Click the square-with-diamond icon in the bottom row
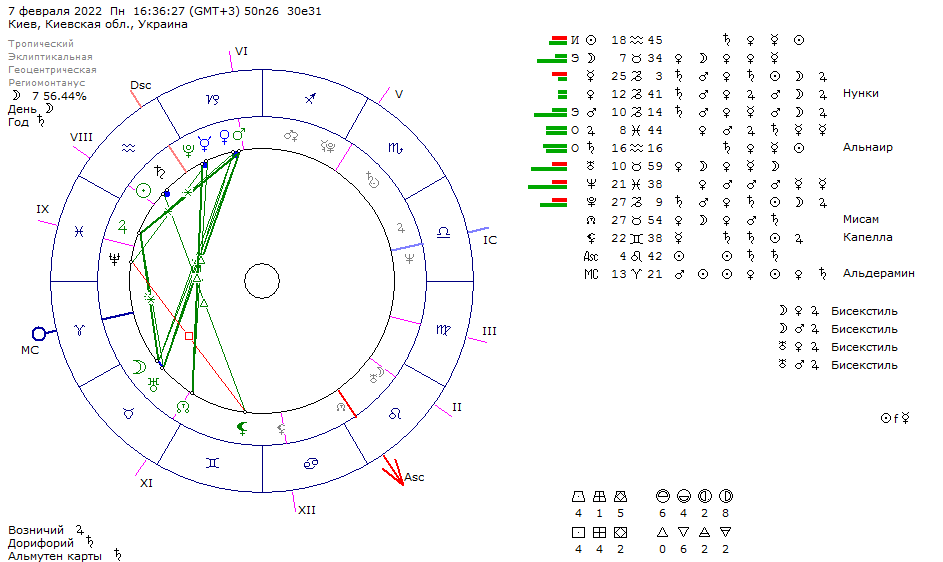This screenshot has width=943, height=562. 620,533
